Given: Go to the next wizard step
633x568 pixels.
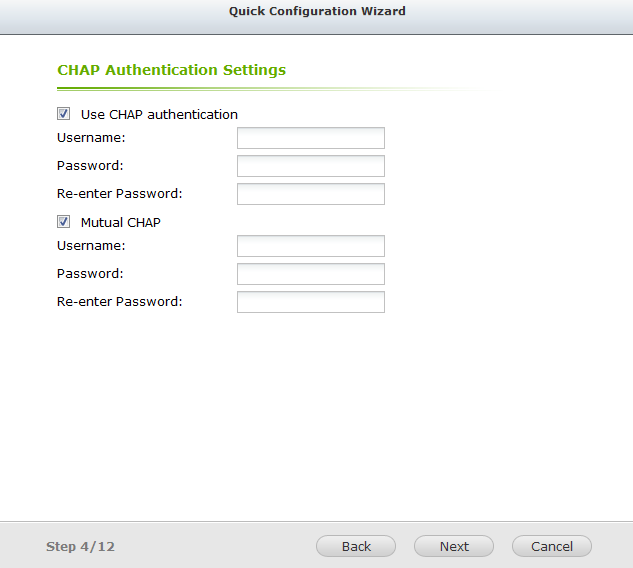Looking at the screenshot, I should coord(454,546).
